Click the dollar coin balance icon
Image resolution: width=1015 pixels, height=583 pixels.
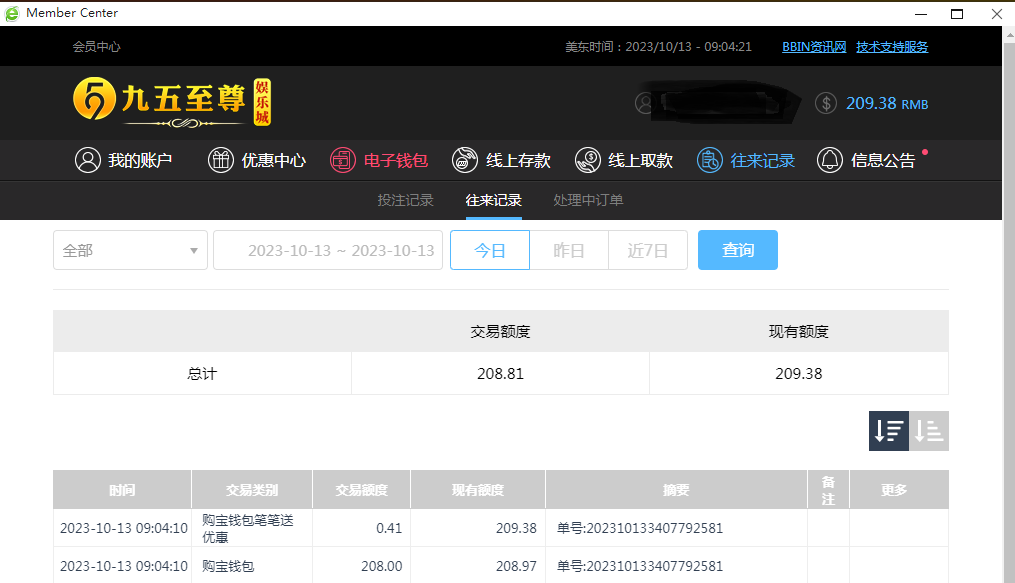pyautogui.click(x=826, y=103)
